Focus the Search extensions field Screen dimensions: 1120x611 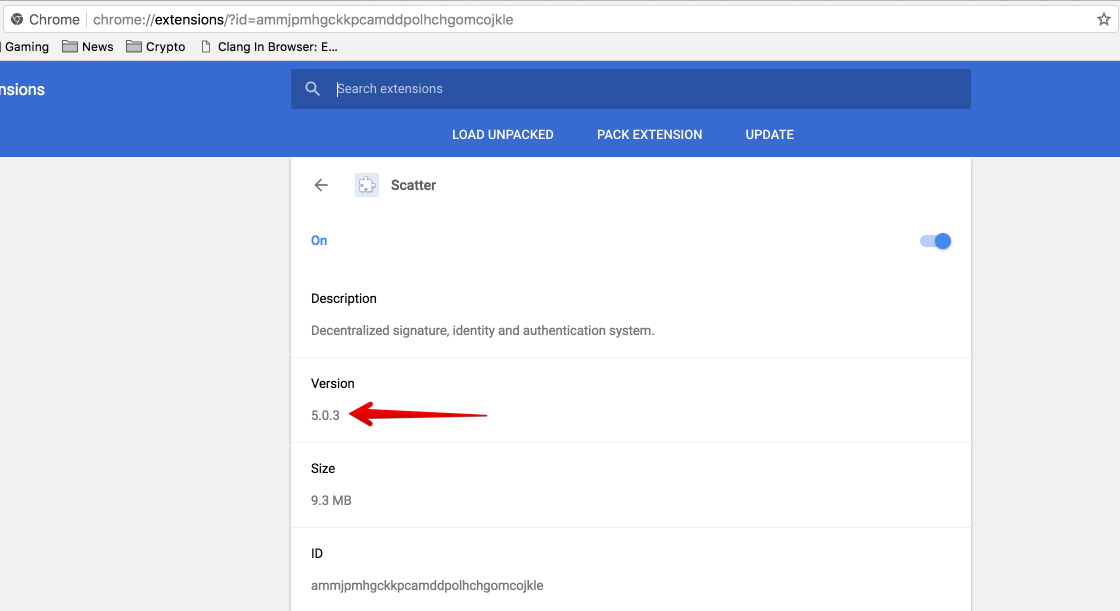coord(631,89)
